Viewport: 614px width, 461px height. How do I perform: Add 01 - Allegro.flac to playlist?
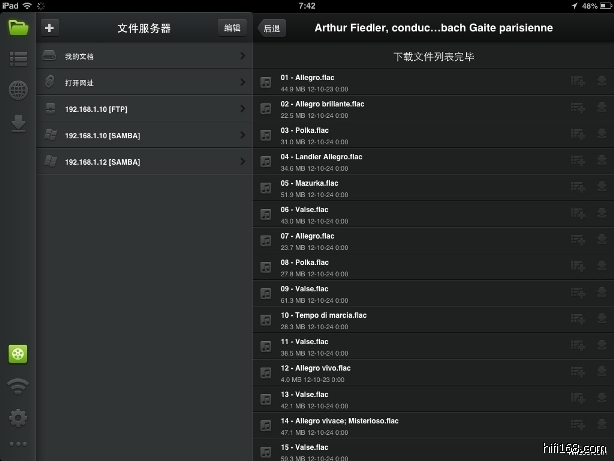[577, 81]
